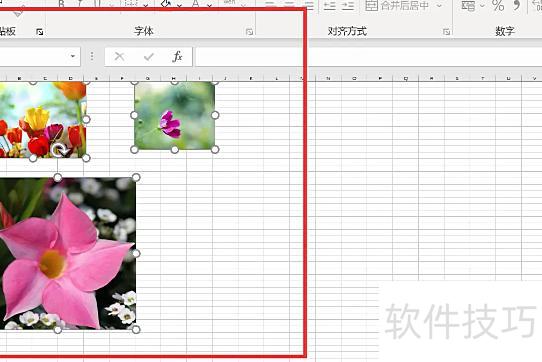Select column S header
This screenshot has height=362, width=542.
coord(457,78)
